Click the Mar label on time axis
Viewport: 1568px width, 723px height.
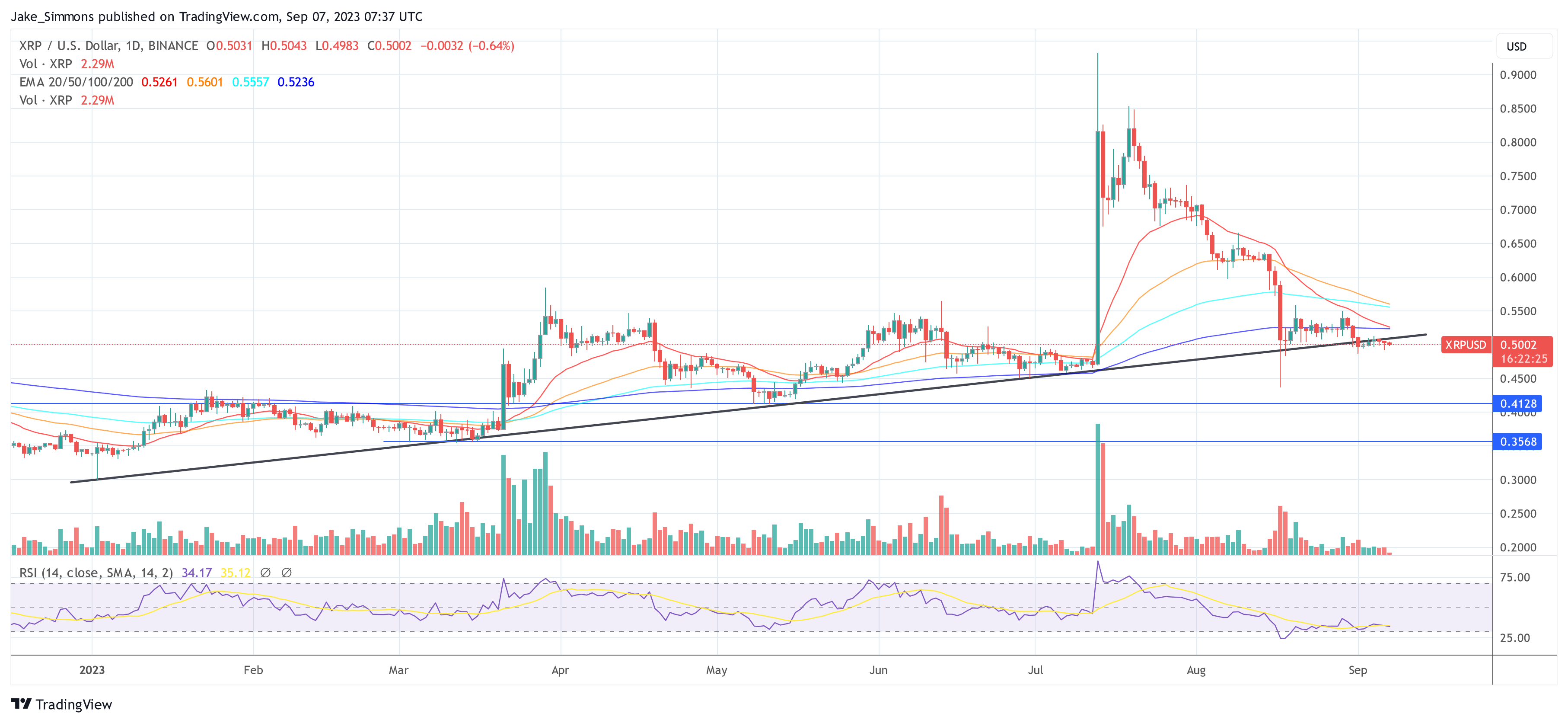(x=398, y=670)
